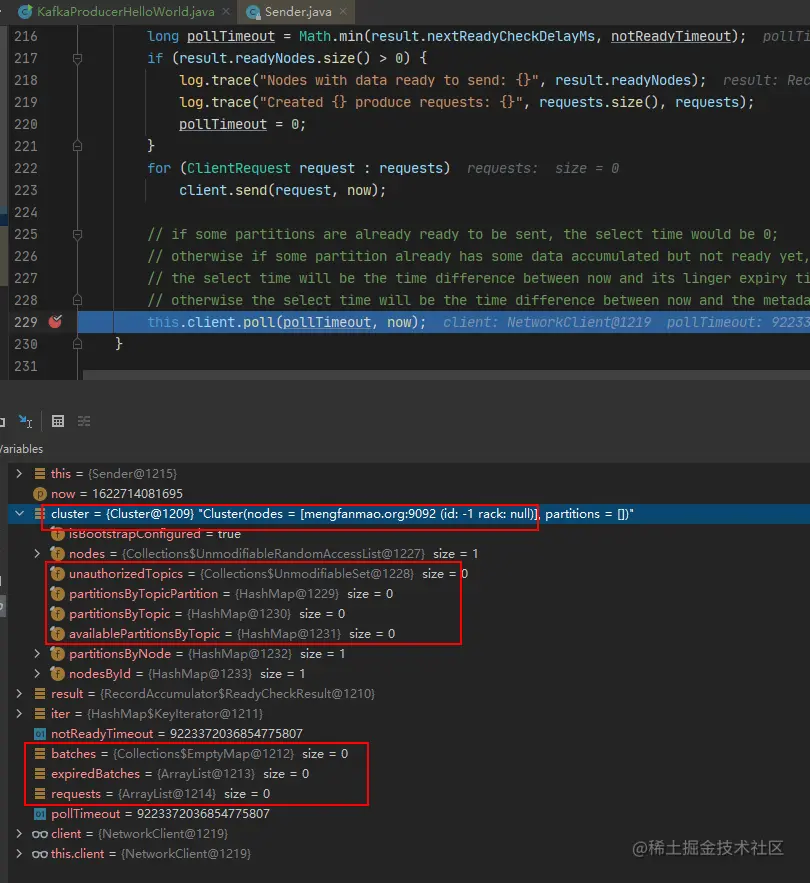Select the notReadyTimeout variable row
The image size is (810, 883).
coord(409,734)
